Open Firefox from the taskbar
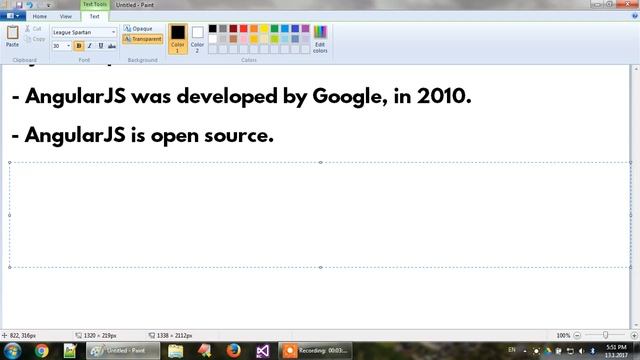This screenshot has width=640, height=360. tap(233, 351)
